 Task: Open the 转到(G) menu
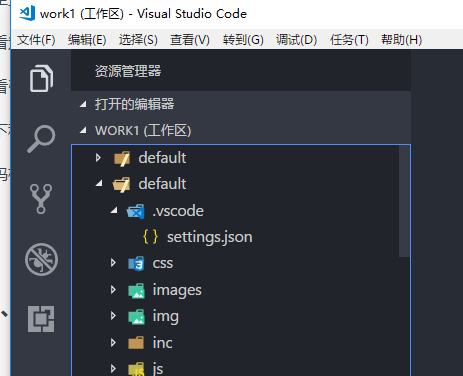pos(243,40)
